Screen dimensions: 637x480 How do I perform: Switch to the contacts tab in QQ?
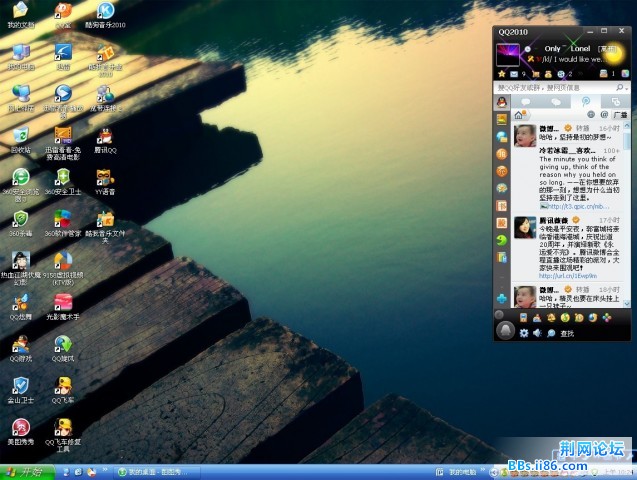coord(523,102)
